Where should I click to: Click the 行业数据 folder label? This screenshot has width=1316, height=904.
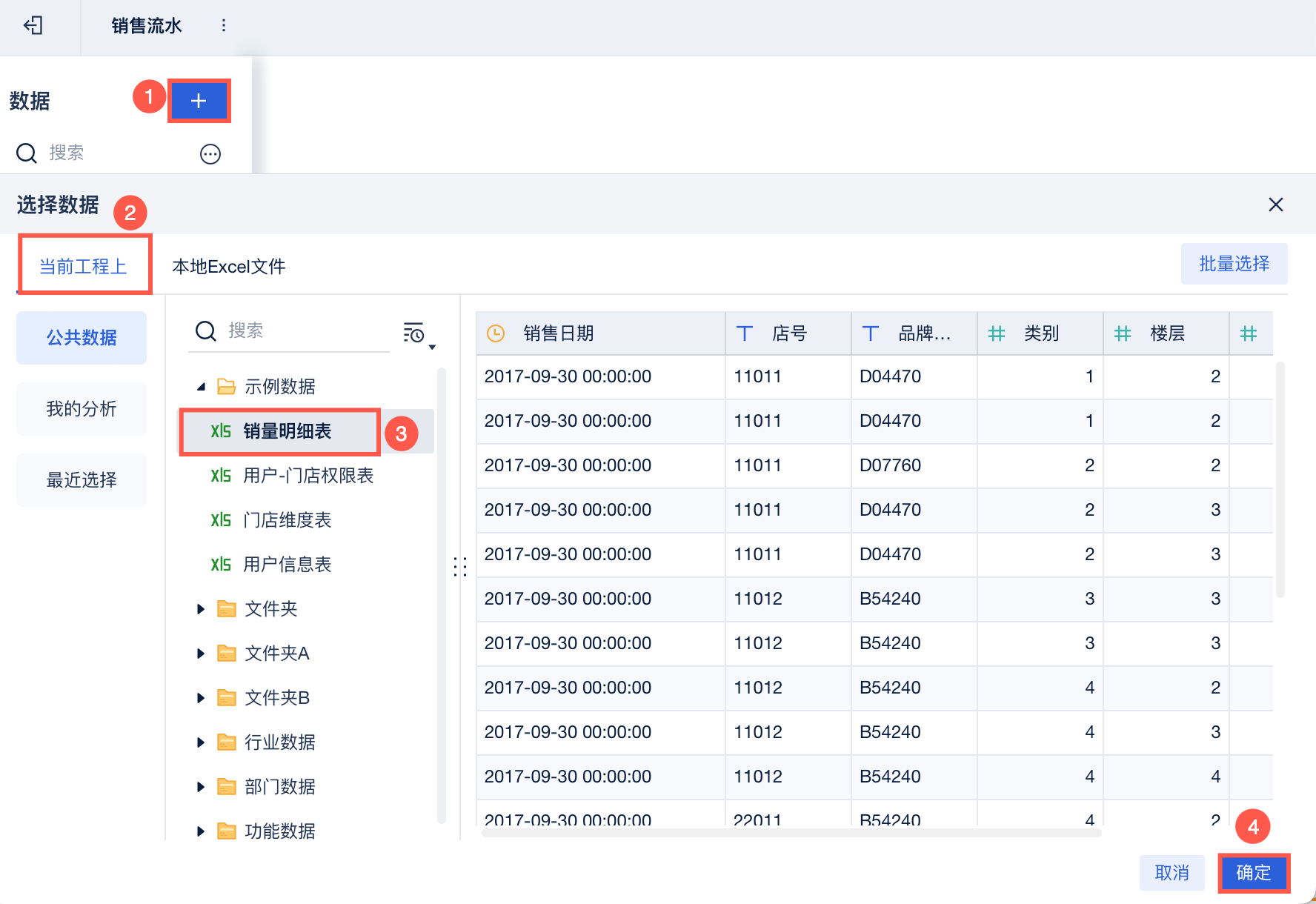(x=280, y=742)
